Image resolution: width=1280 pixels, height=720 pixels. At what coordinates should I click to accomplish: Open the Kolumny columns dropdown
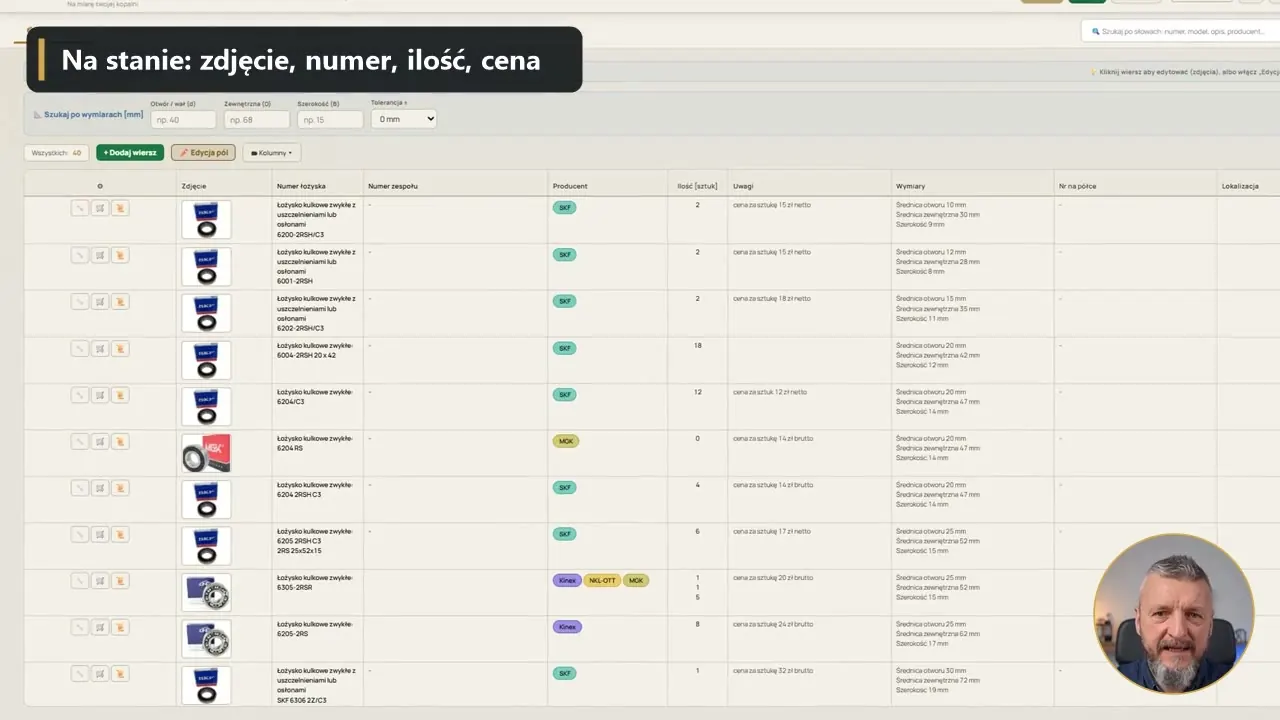(272, 153)
